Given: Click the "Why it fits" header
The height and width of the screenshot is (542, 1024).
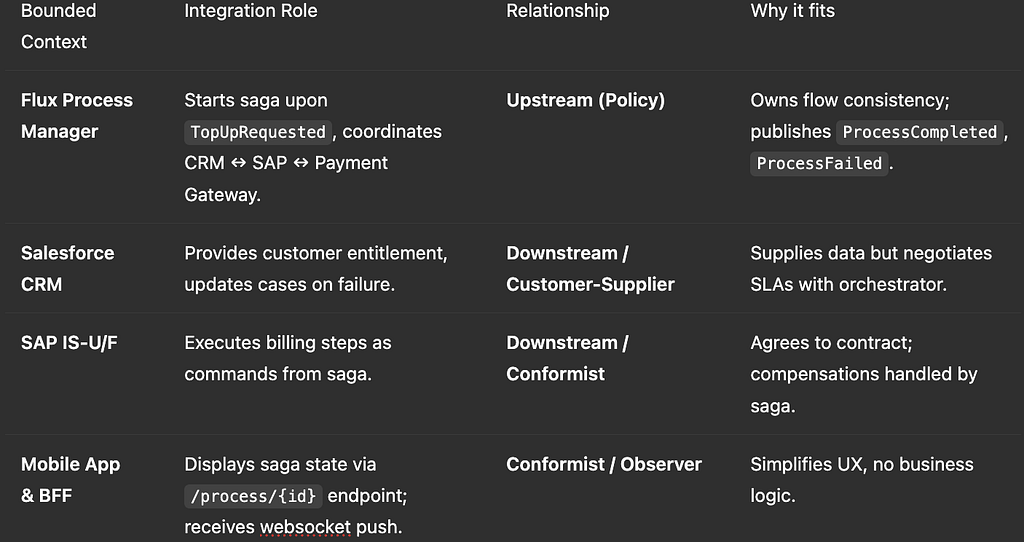Looking at the screenshot, I should click(x=792, y=11).
